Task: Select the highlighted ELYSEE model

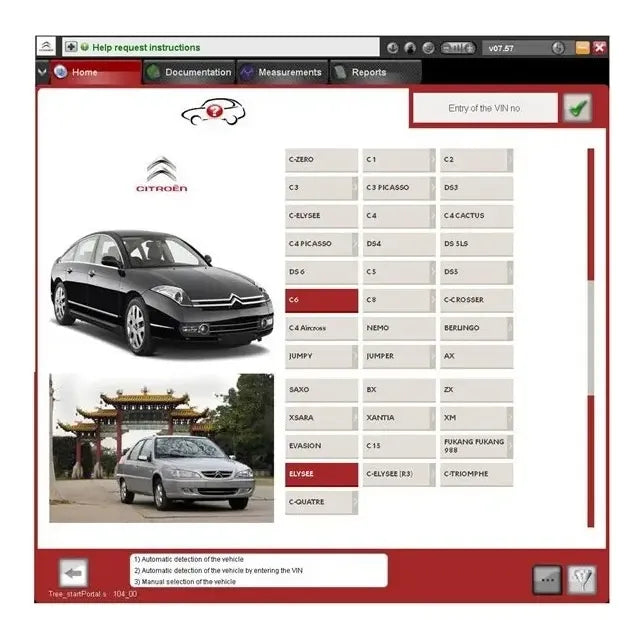Action: (321, 474)
